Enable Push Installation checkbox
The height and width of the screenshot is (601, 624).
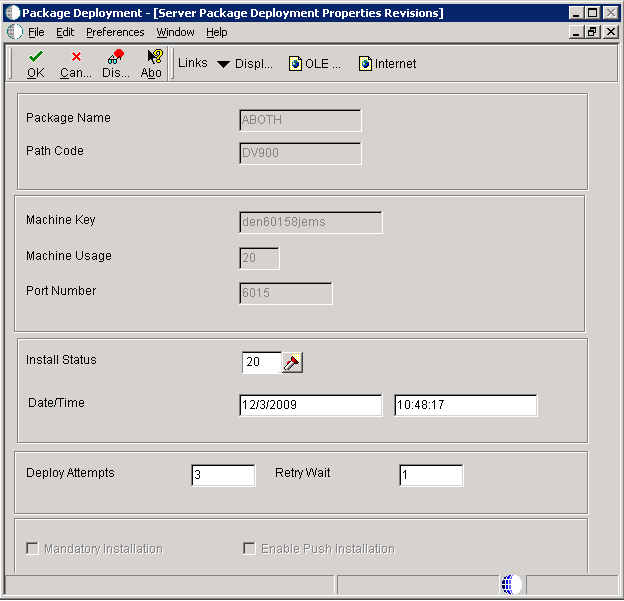pyautogui.click(x=250, y=549)
